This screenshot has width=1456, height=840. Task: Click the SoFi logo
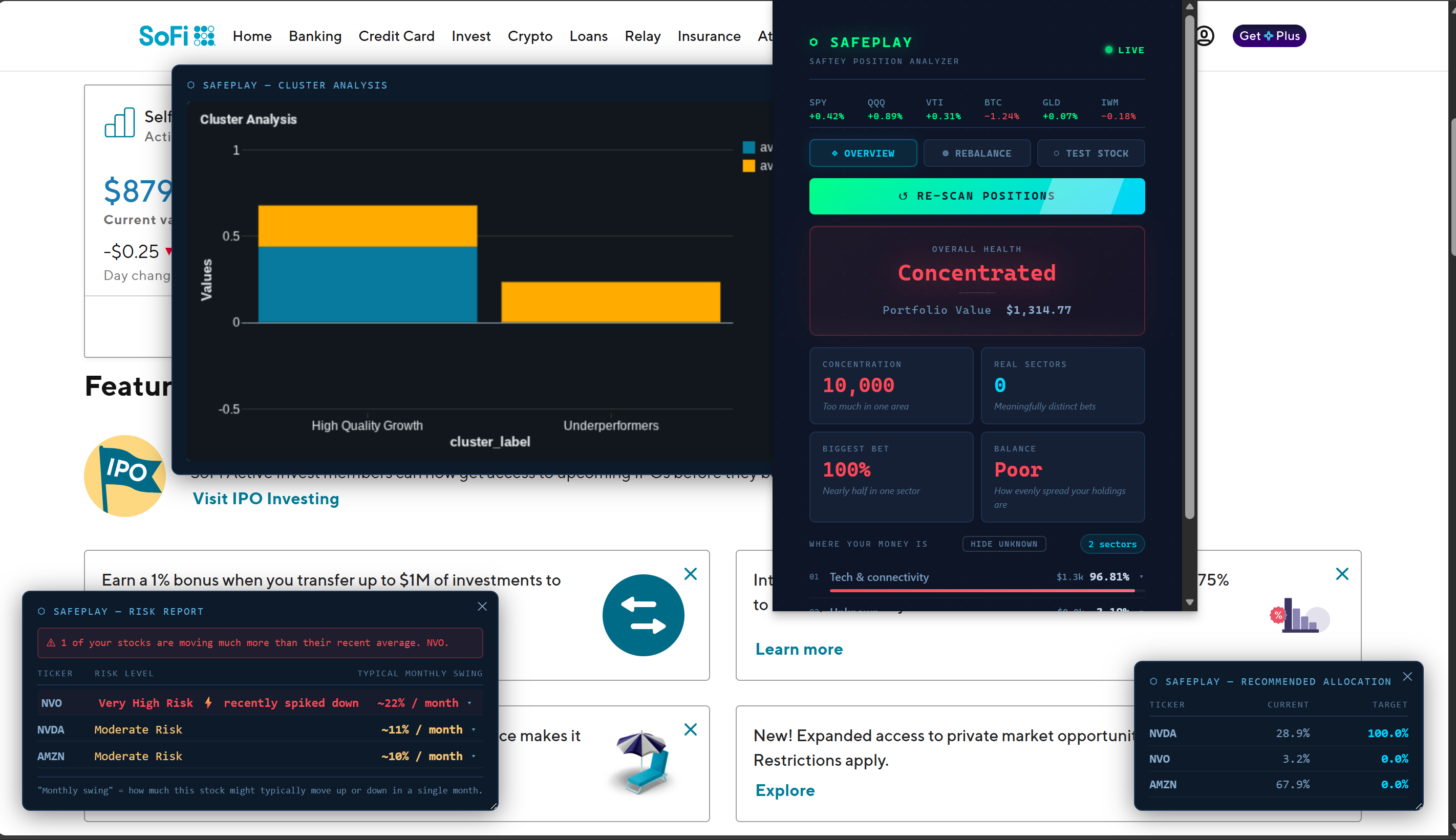coord(177,36)
